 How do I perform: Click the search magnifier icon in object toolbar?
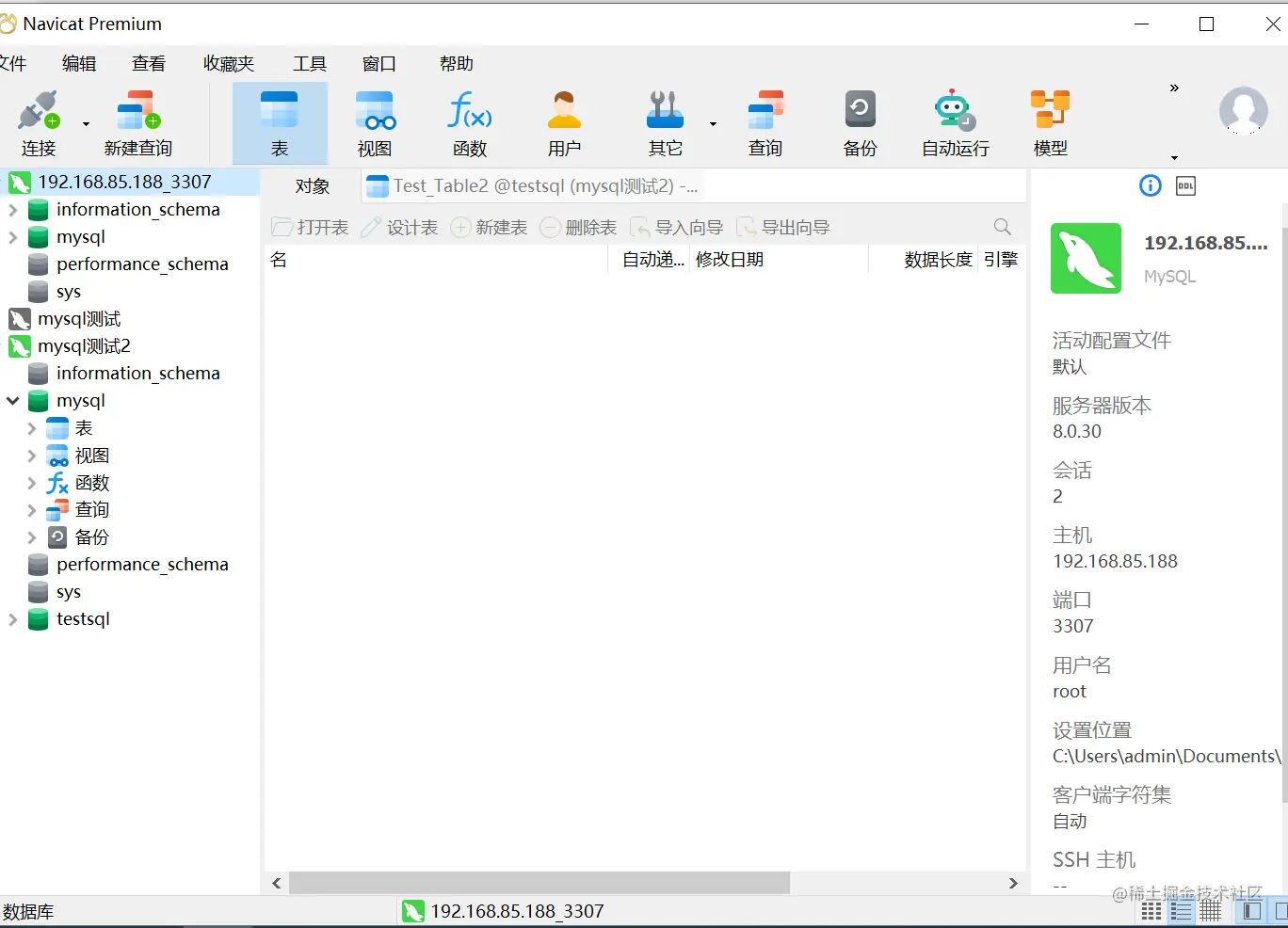point(1003,227)
